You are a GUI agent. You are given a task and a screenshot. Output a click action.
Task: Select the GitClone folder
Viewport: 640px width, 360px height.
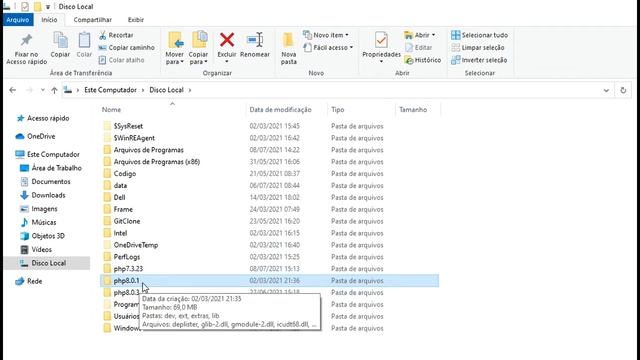tap(127, 221)
